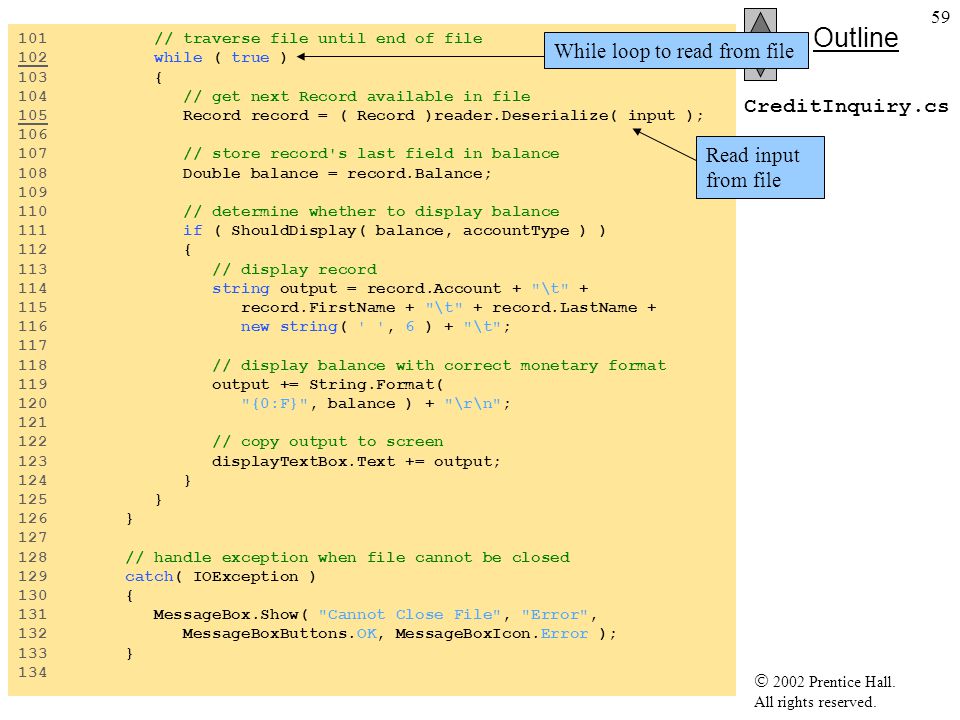Screen dimensions: 960x720
Task: Click 'reader.Deserialize(' on line 105
Action: tap(526, 115)
